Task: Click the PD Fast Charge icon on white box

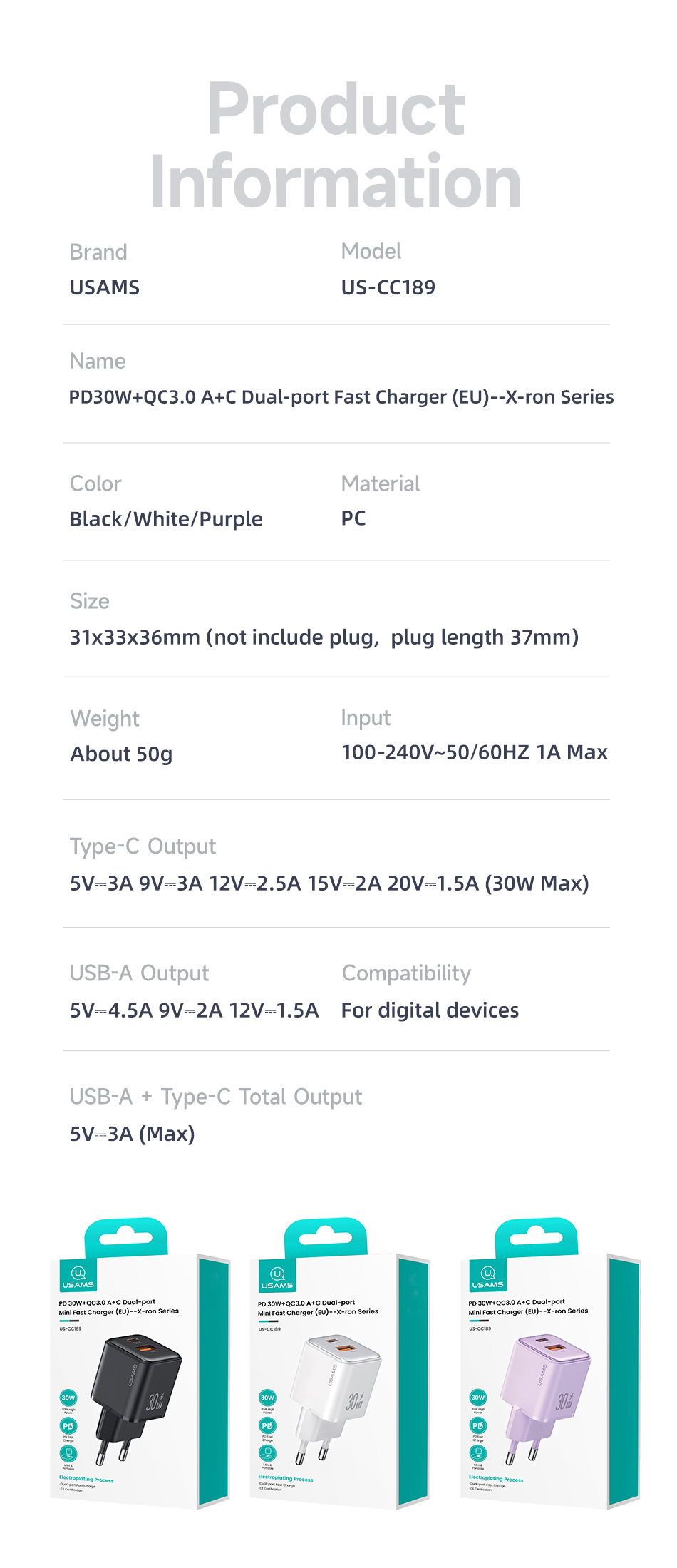Action: 267,1426
